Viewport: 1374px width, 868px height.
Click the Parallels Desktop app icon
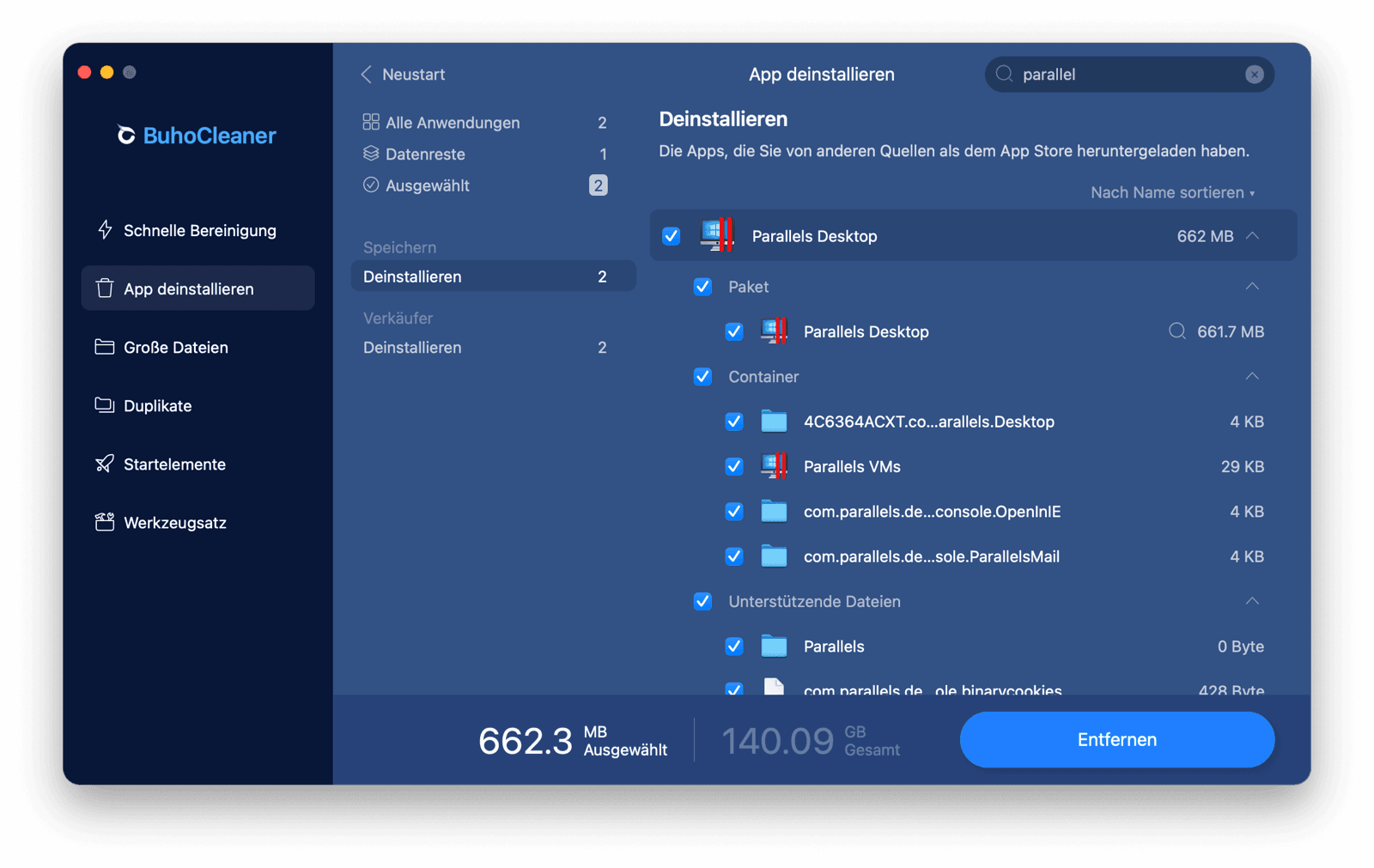pos(715,235)
